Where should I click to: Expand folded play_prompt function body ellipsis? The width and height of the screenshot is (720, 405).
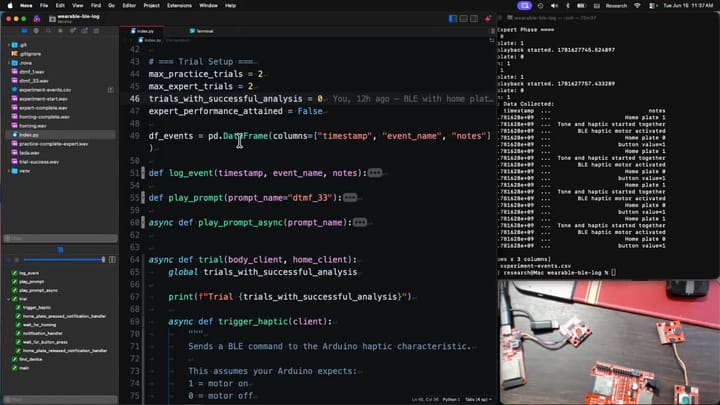pos(350,197)
